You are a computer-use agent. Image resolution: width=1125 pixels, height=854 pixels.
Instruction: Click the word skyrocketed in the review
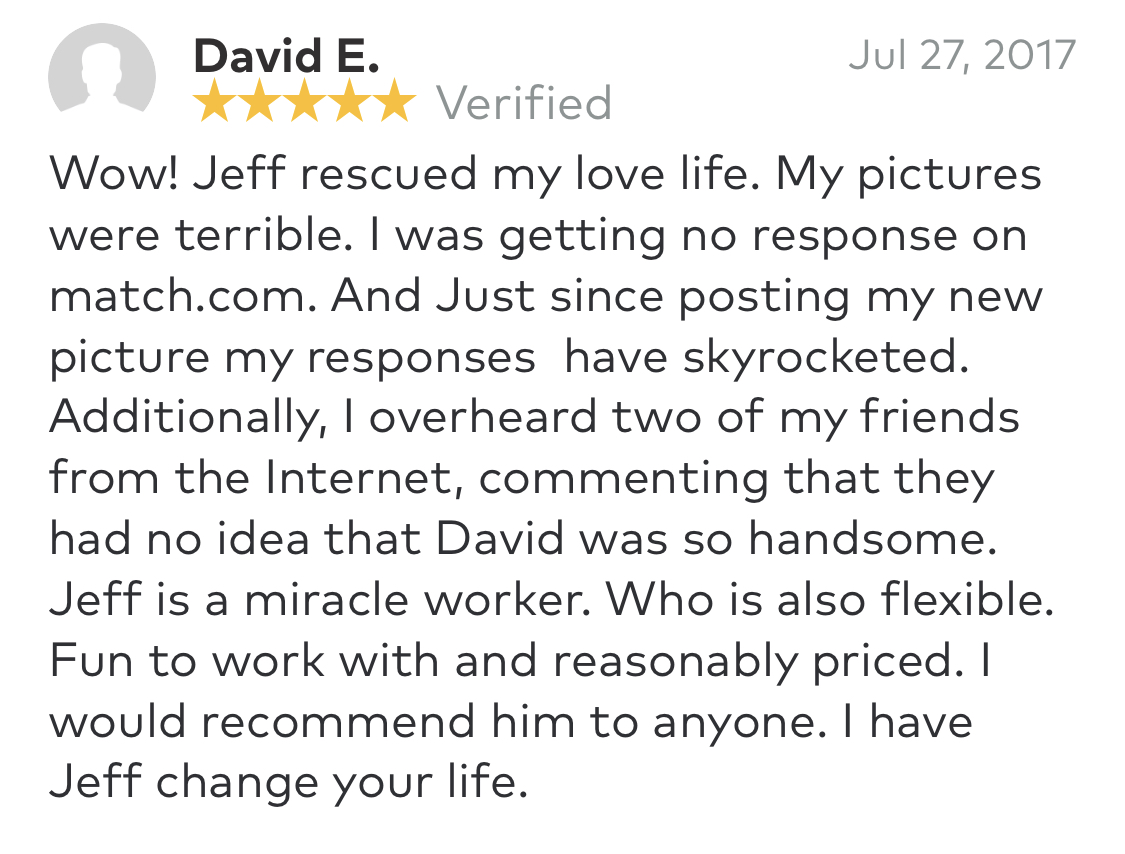820,357
